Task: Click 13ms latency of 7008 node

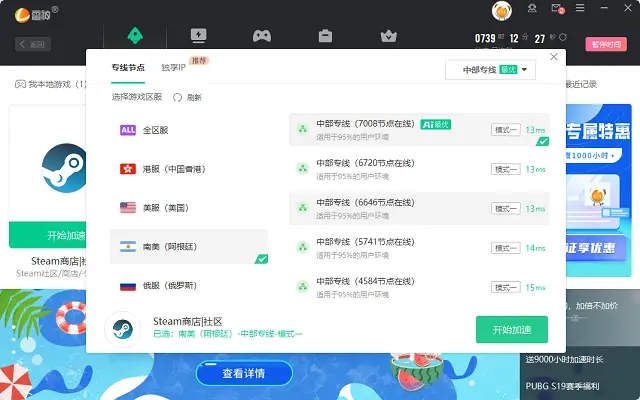Action: pos(535,130)
